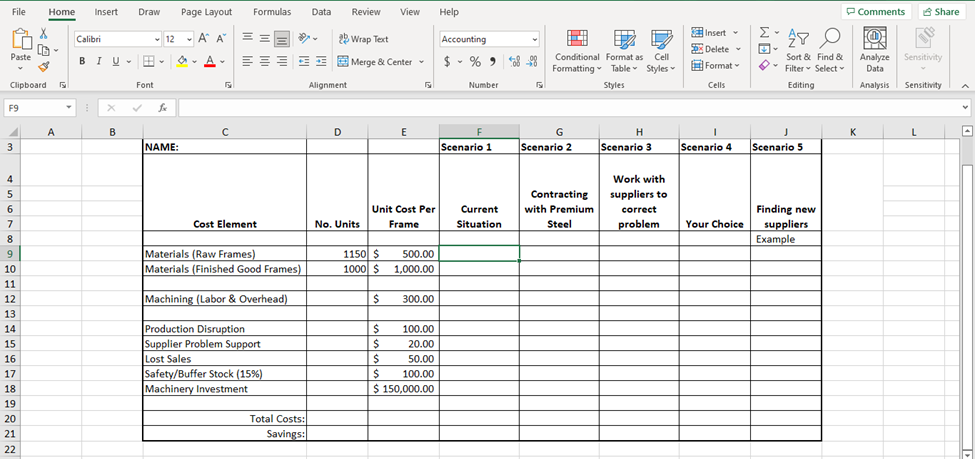
Task: Apply comma style format
Action: [x=492, y=62]
